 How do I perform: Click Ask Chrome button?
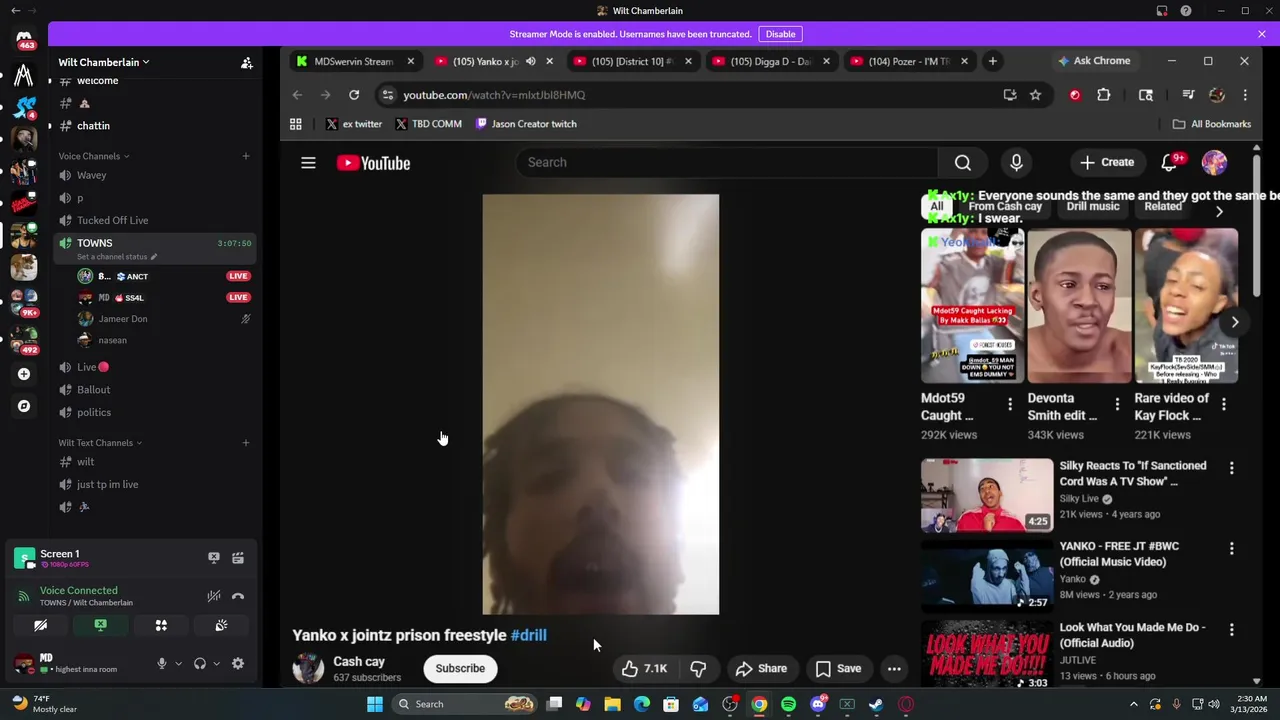tap(1094, 61)
